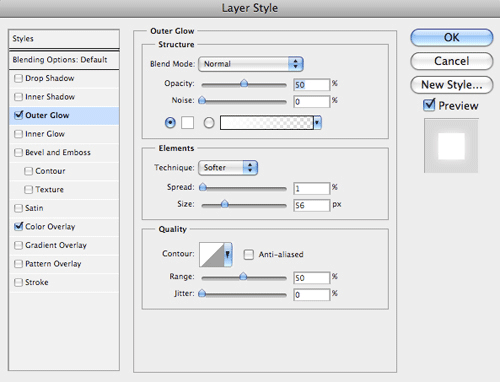
Task: Uncheck the Color Overlay checkbox
Action: coord(18,227)
